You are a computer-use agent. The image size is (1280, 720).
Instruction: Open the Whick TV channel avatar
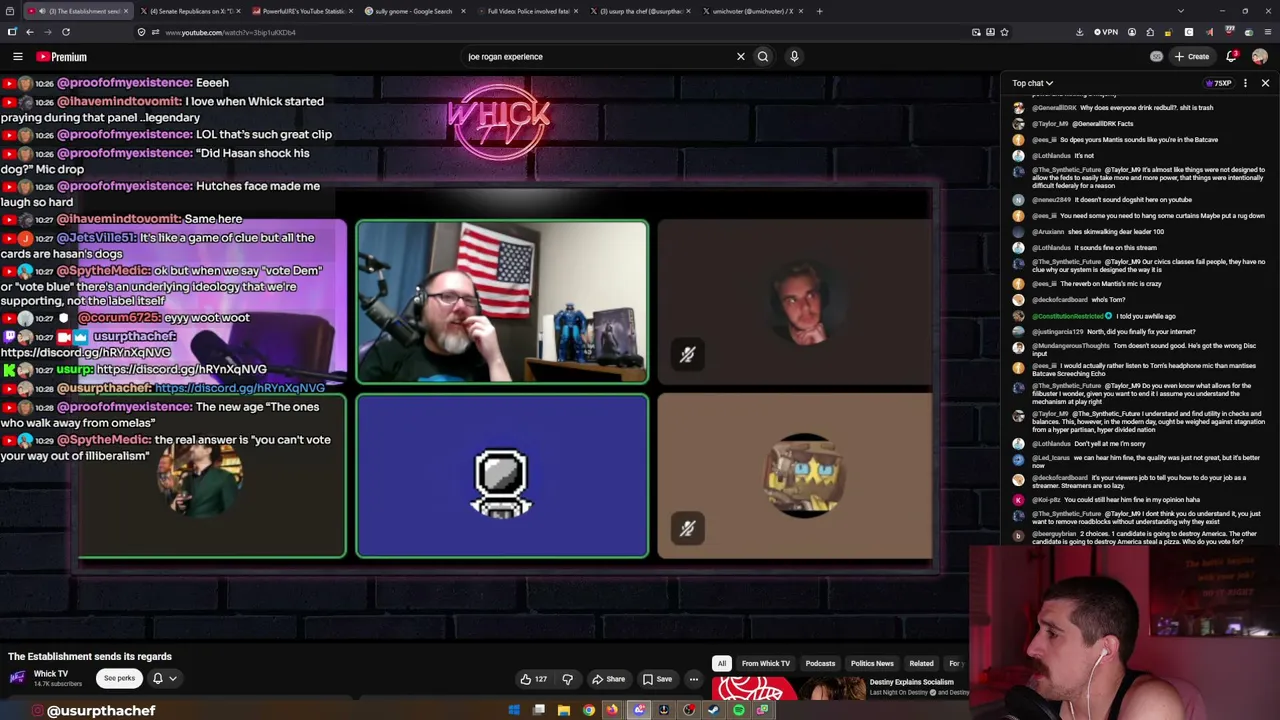tap(17, 678)
